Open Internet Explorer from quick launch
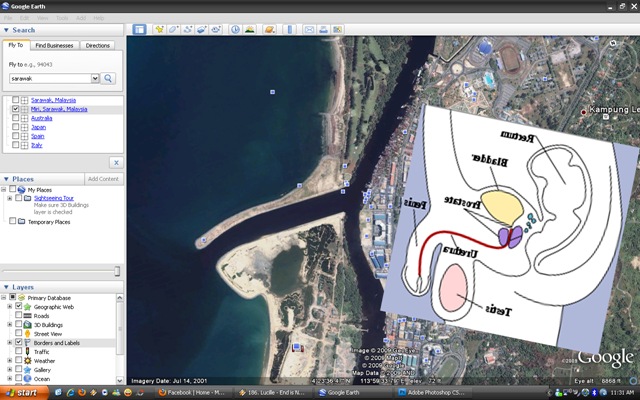Screen dimensions: 640x400 tap(70, 393)
